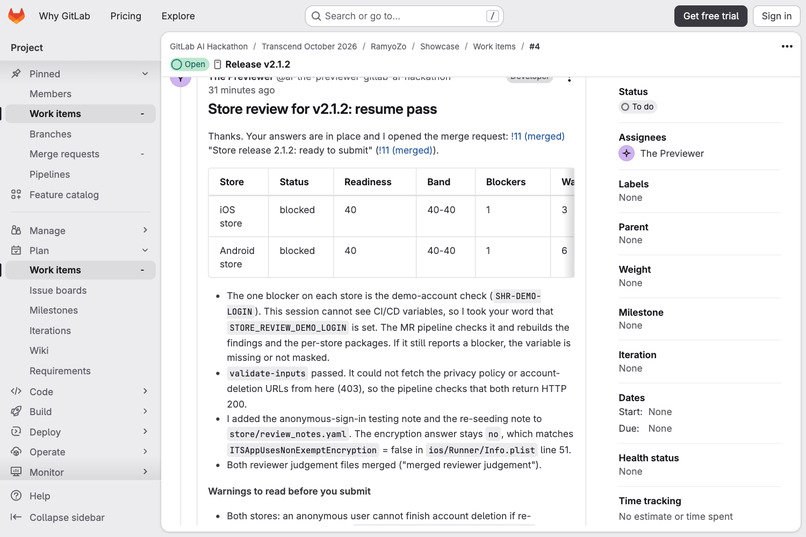Click the SHR-DEMO-LOGIN code text
Viewport: 806px width, 537px height.
[383, 304]
